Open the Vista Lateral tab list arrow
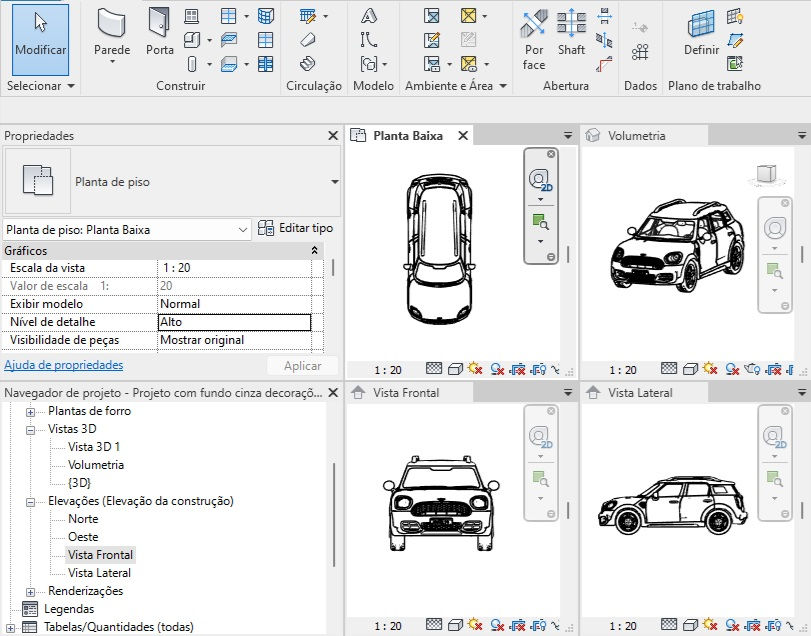Image resolution: width=811 pixels, height=636 pixels. 802,393
